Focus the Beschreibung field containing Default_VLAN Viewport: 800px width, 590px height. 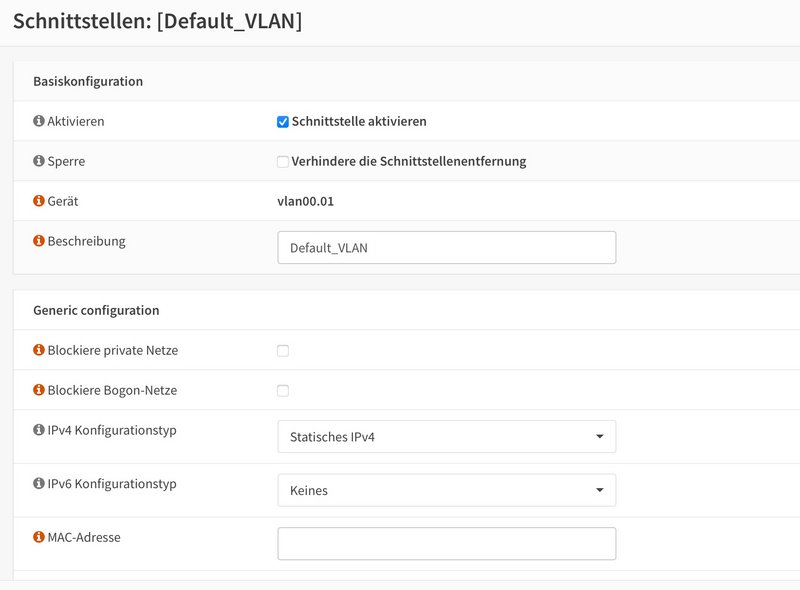(x=446, y=248)
